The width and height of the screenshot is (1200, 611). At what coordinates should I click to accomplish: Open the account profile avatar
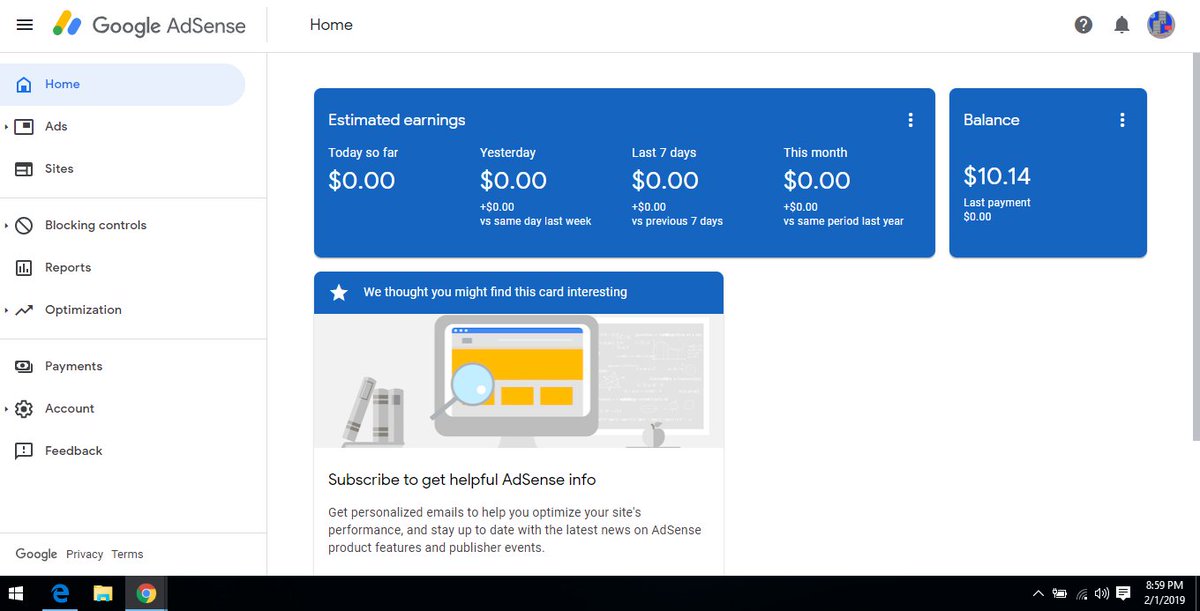pyautogui.click(x=1161, y=25)
